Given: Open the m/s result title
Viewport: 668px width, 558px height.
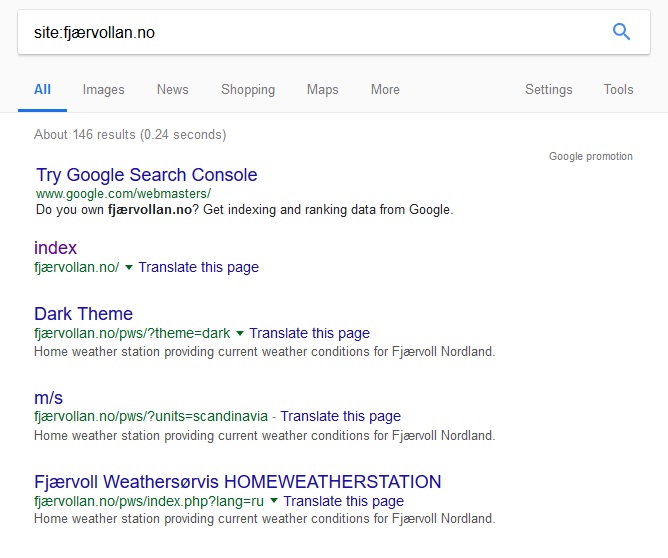Looking at the screenshot, I should coord(49,398).
